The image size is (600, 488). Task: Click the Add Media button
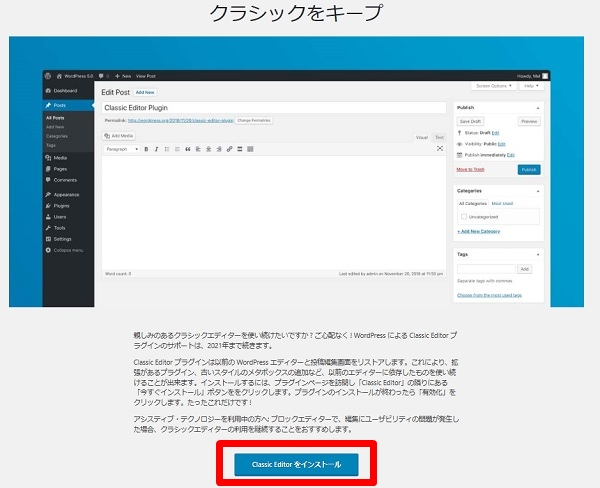(x=119, y=135)
